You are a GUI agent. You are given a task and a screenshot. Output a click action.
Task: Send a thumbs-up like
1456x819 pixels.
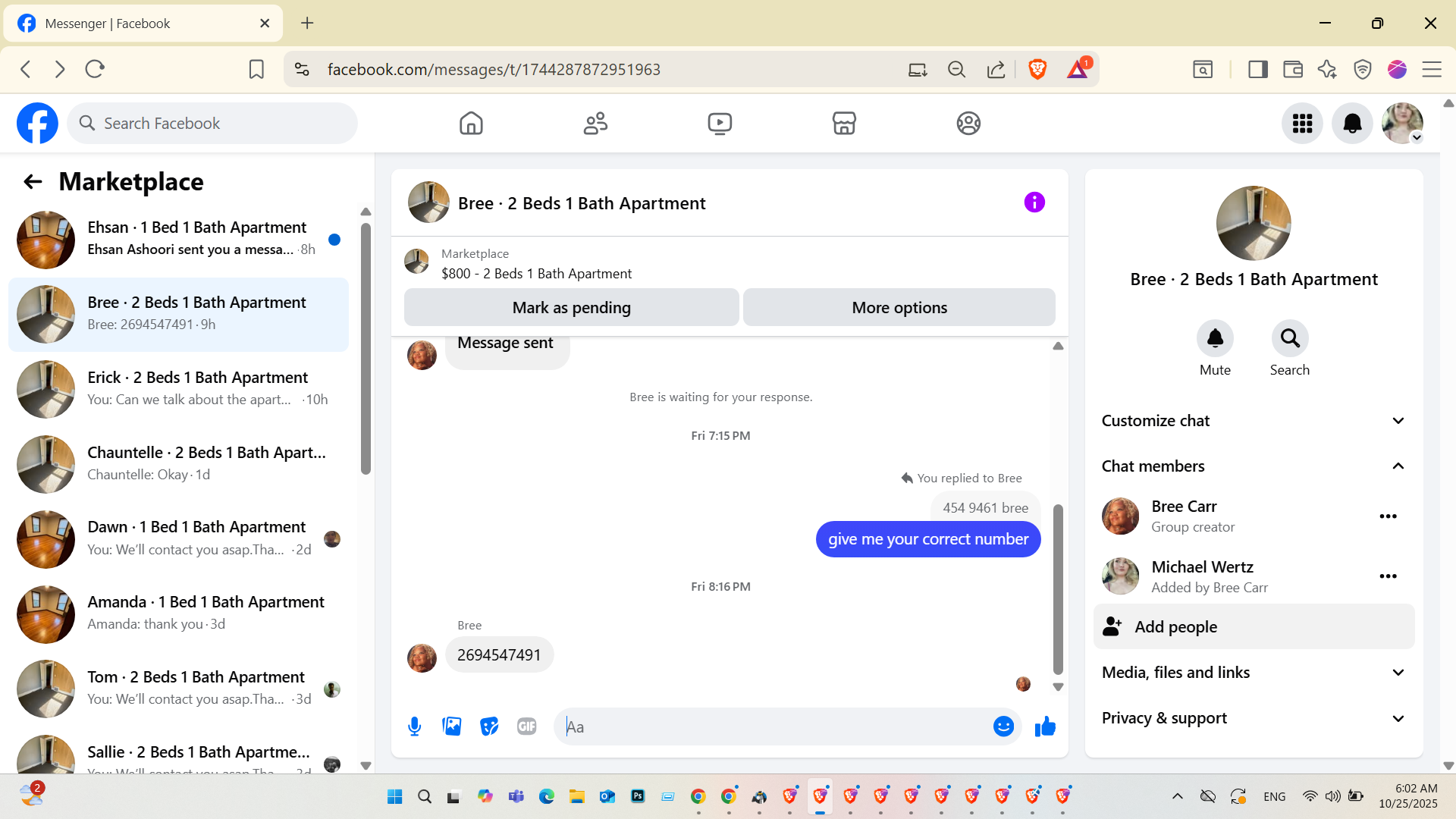[x=1045, y=726]
